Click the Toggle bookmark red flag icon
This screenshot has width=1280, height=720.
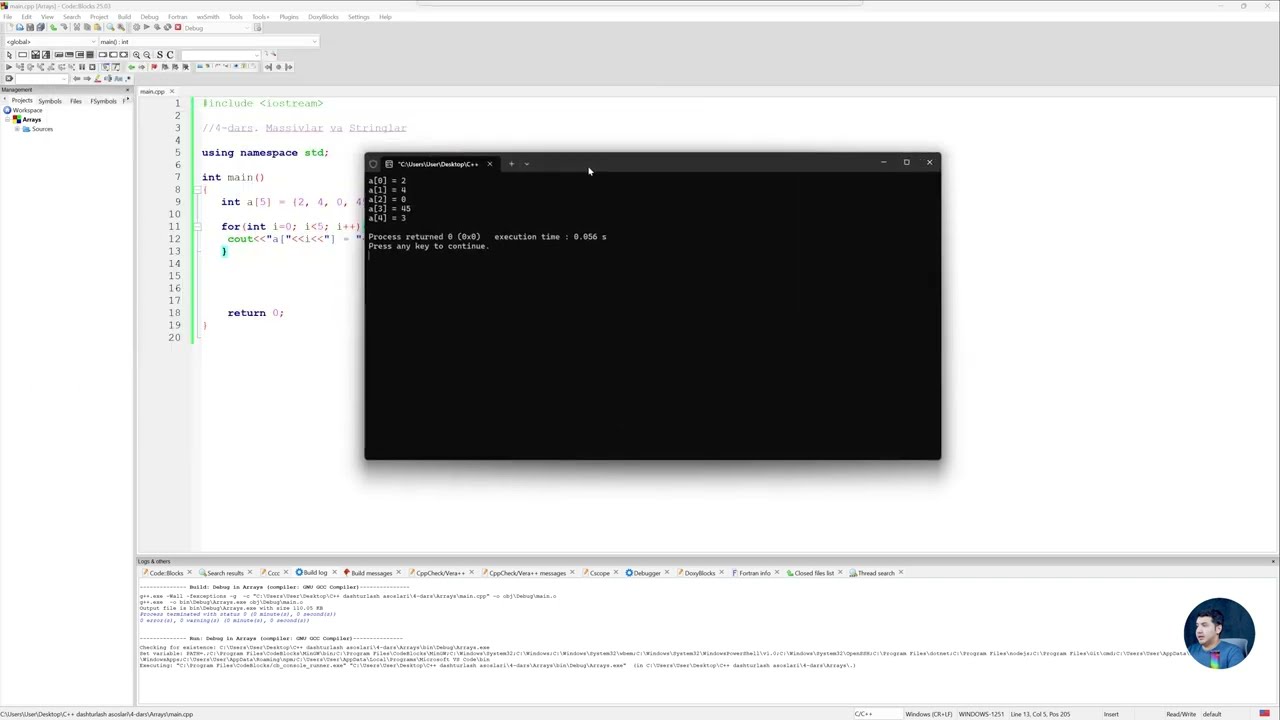coord(154,67)
